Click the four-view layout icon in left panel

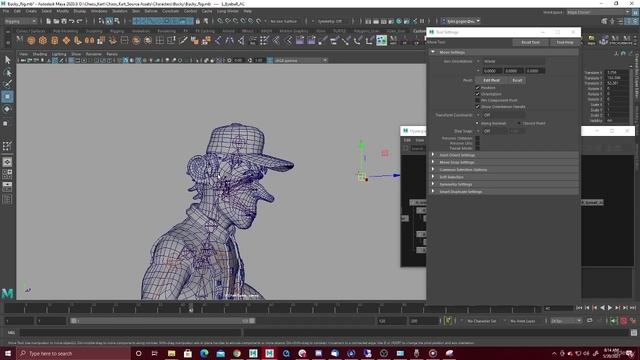(x=7, y=174)
